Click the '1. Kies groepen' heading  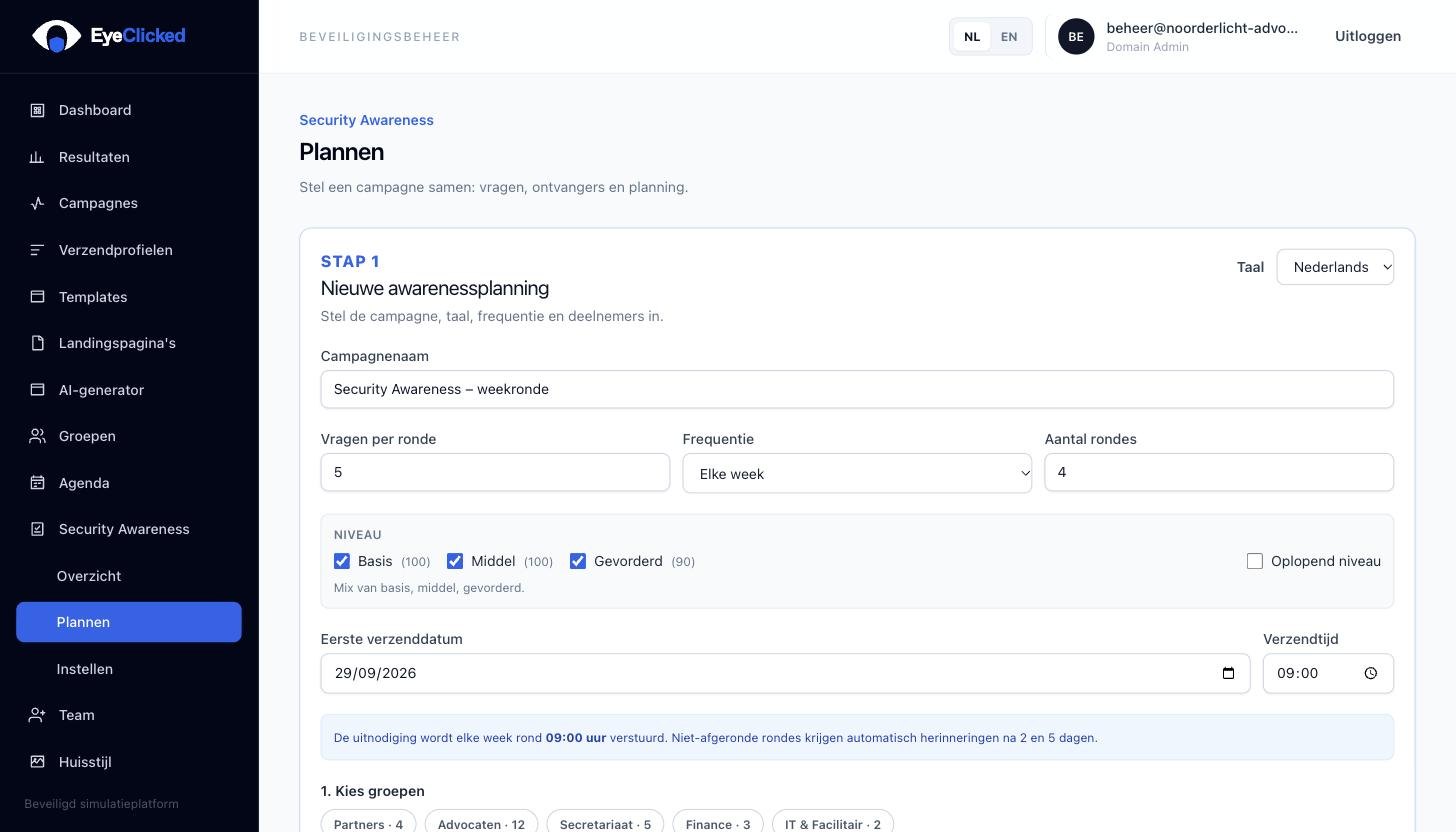[x=372, y=791]
